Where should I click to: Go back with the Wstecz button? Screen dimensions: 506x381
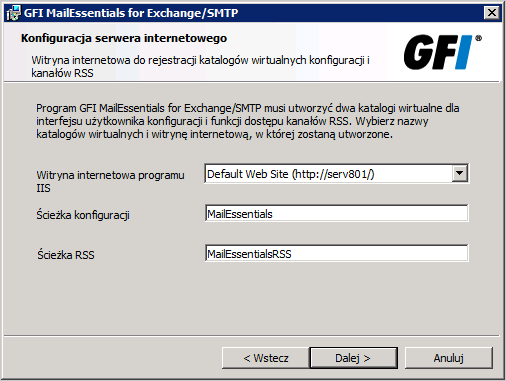(266, 358)
